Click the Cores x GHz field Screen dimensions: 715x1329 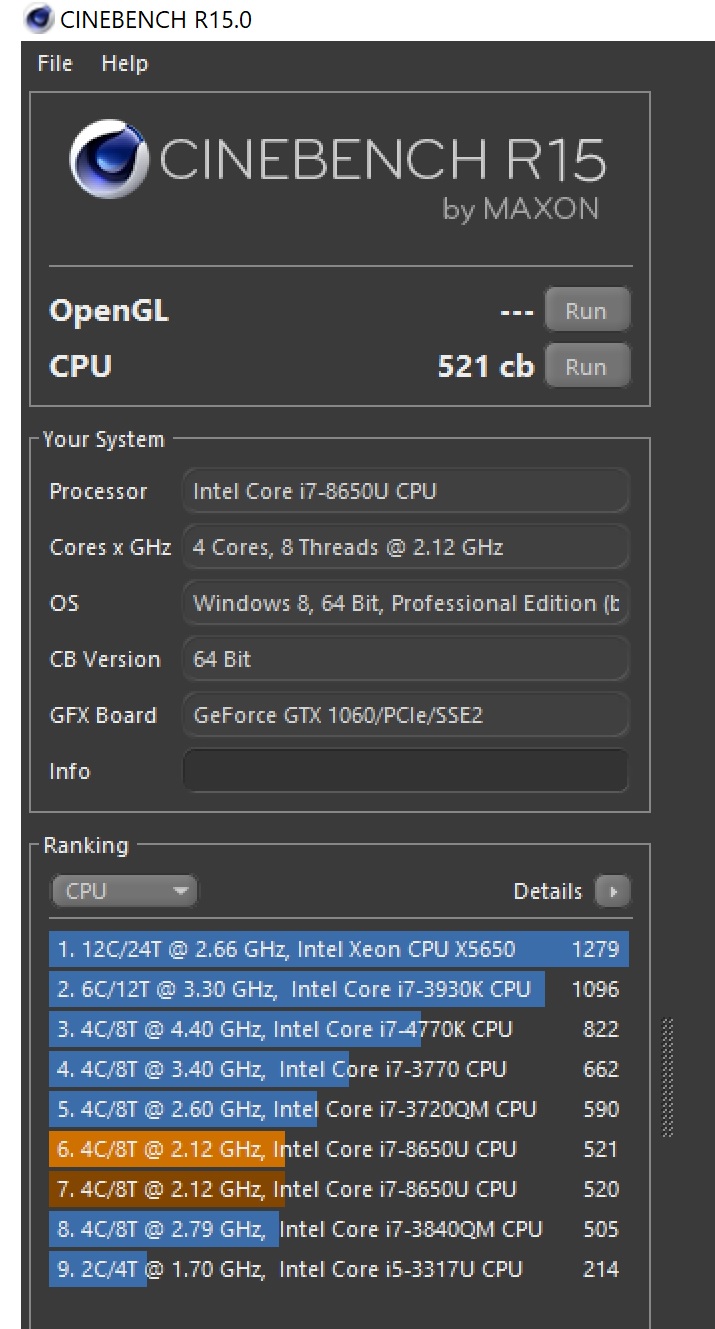click(x=406, y=547)
